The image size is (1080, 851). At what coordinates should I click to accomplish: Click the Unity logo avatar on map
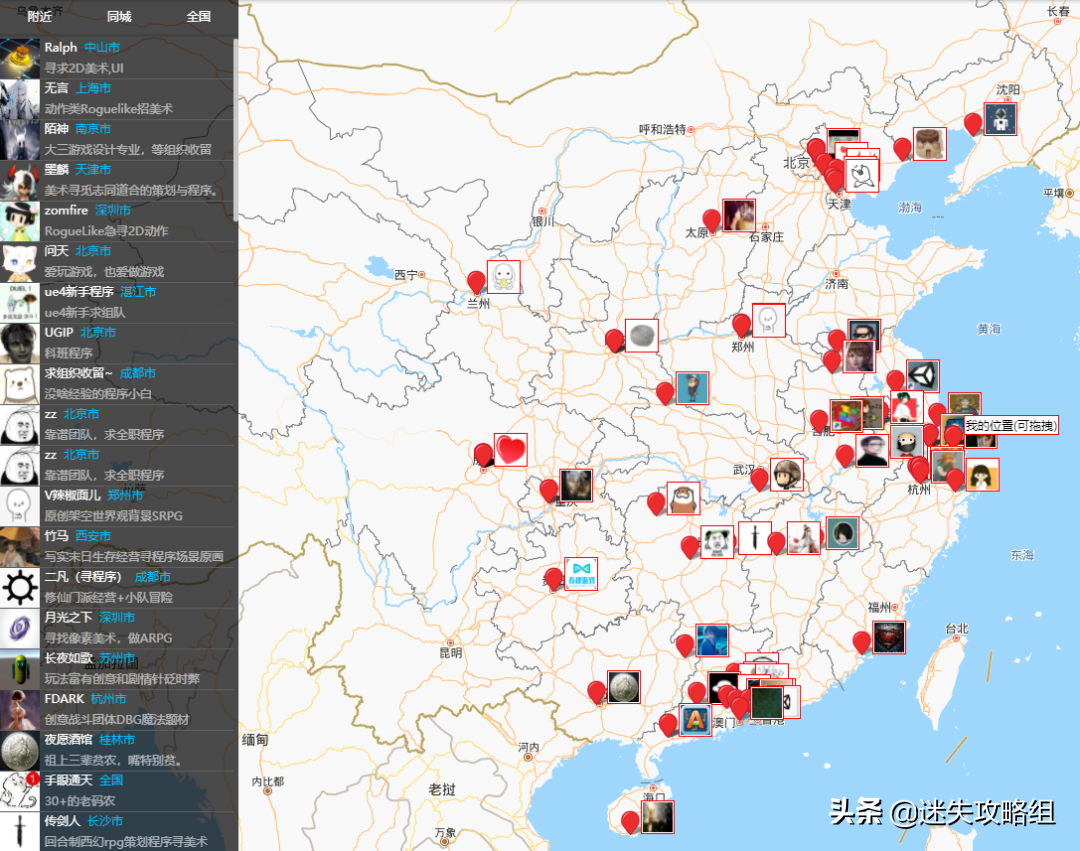point(922,377)
